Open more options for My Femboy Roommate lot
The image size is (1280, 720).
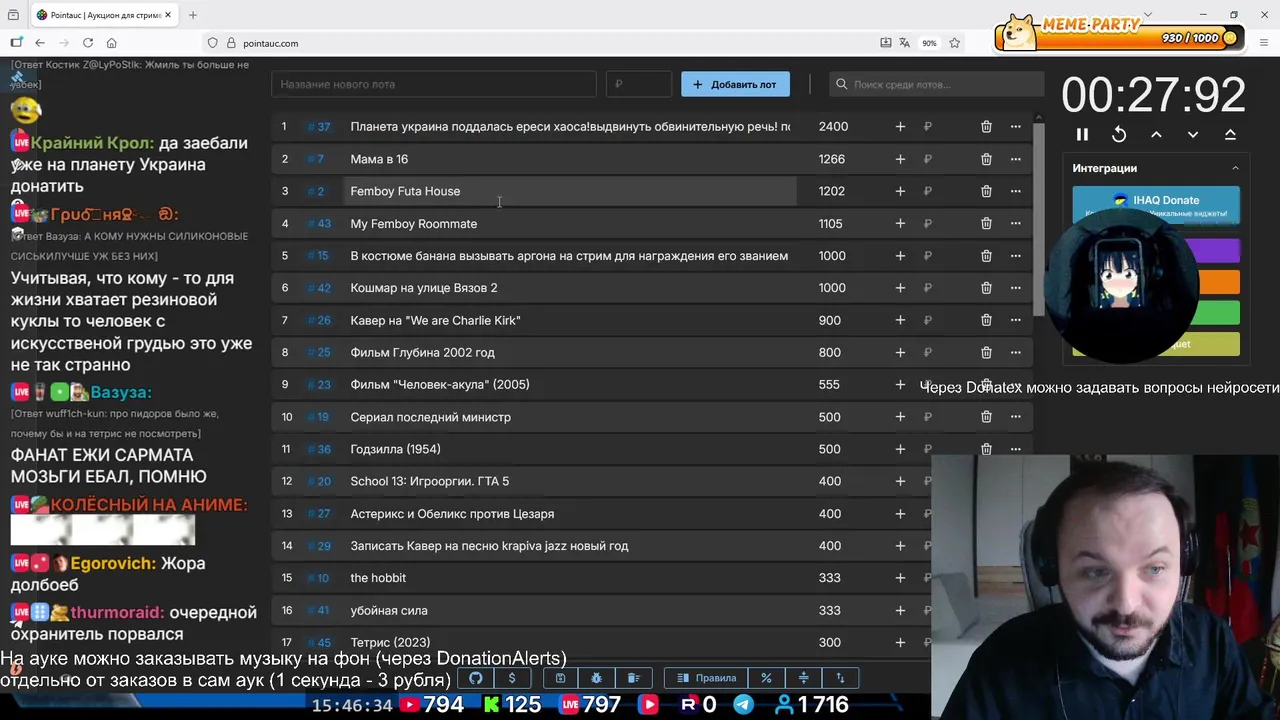(1015, 223)
